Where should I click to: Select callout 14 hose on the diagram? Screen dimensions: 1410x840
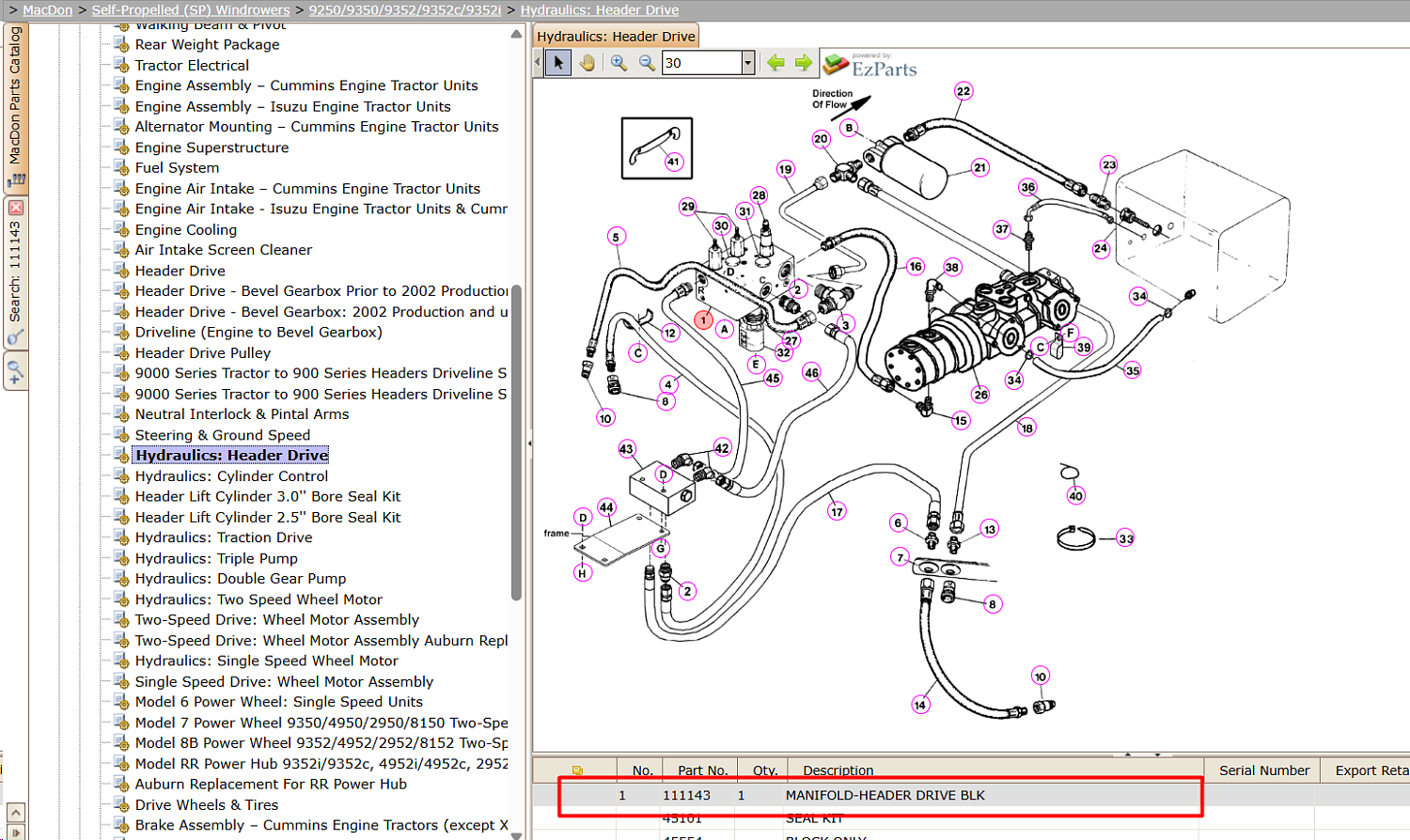click(x=920, y=705)
